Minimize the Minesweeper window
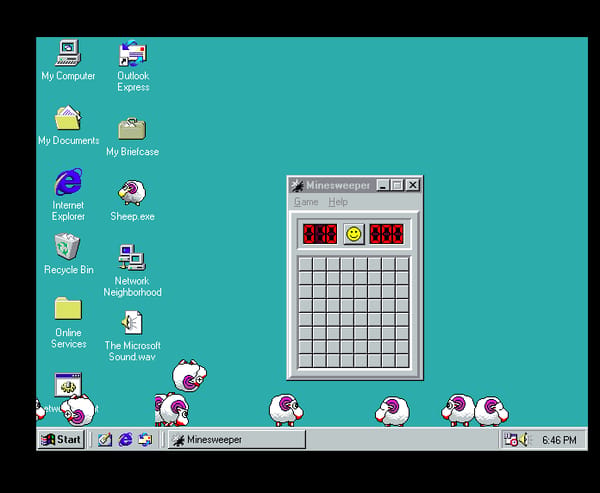This screenshot has width=600, height=493. tap(383, 185)
